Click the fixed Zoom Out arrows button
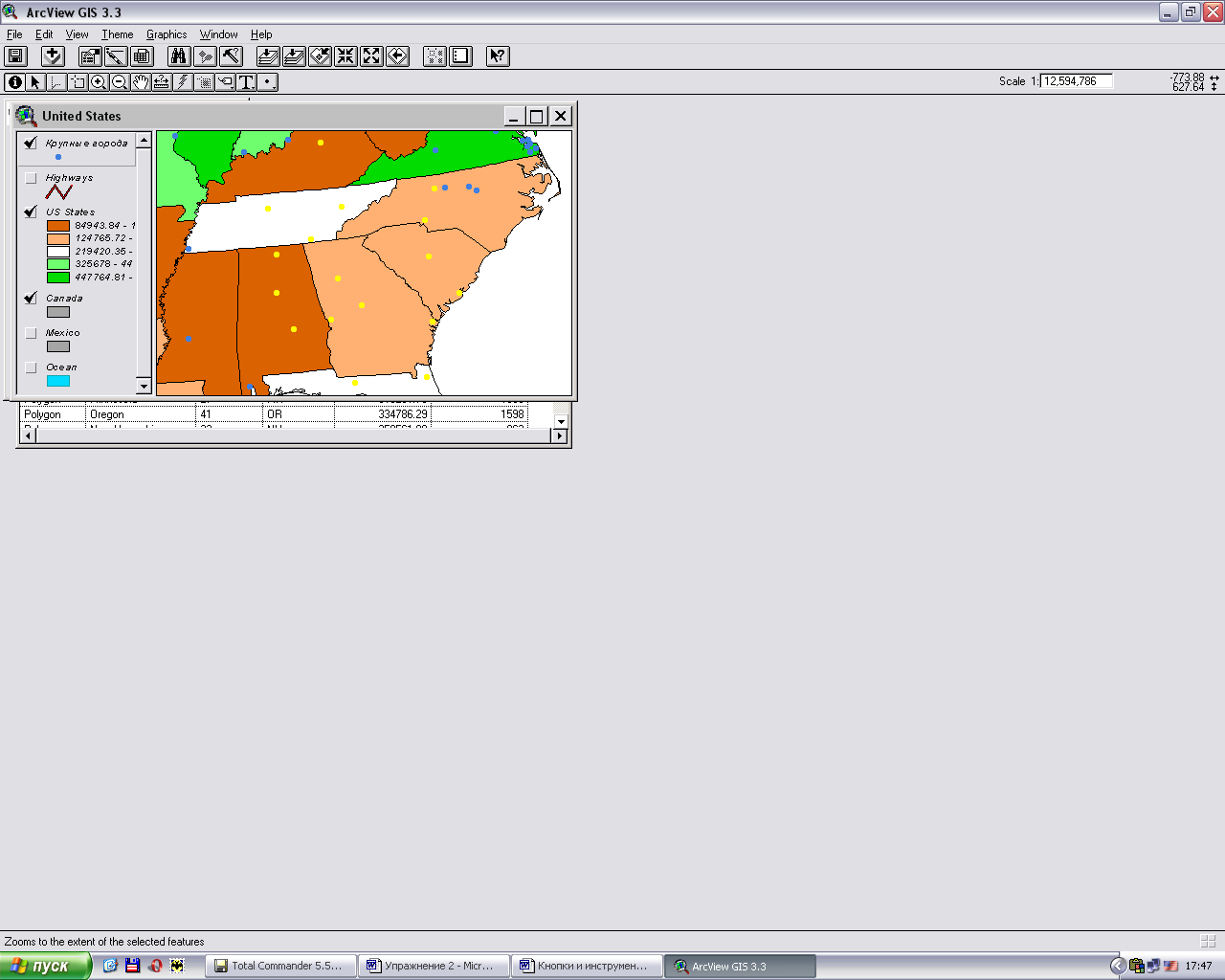This screenshot has width=1225, height=980. [x=372, y=56]
